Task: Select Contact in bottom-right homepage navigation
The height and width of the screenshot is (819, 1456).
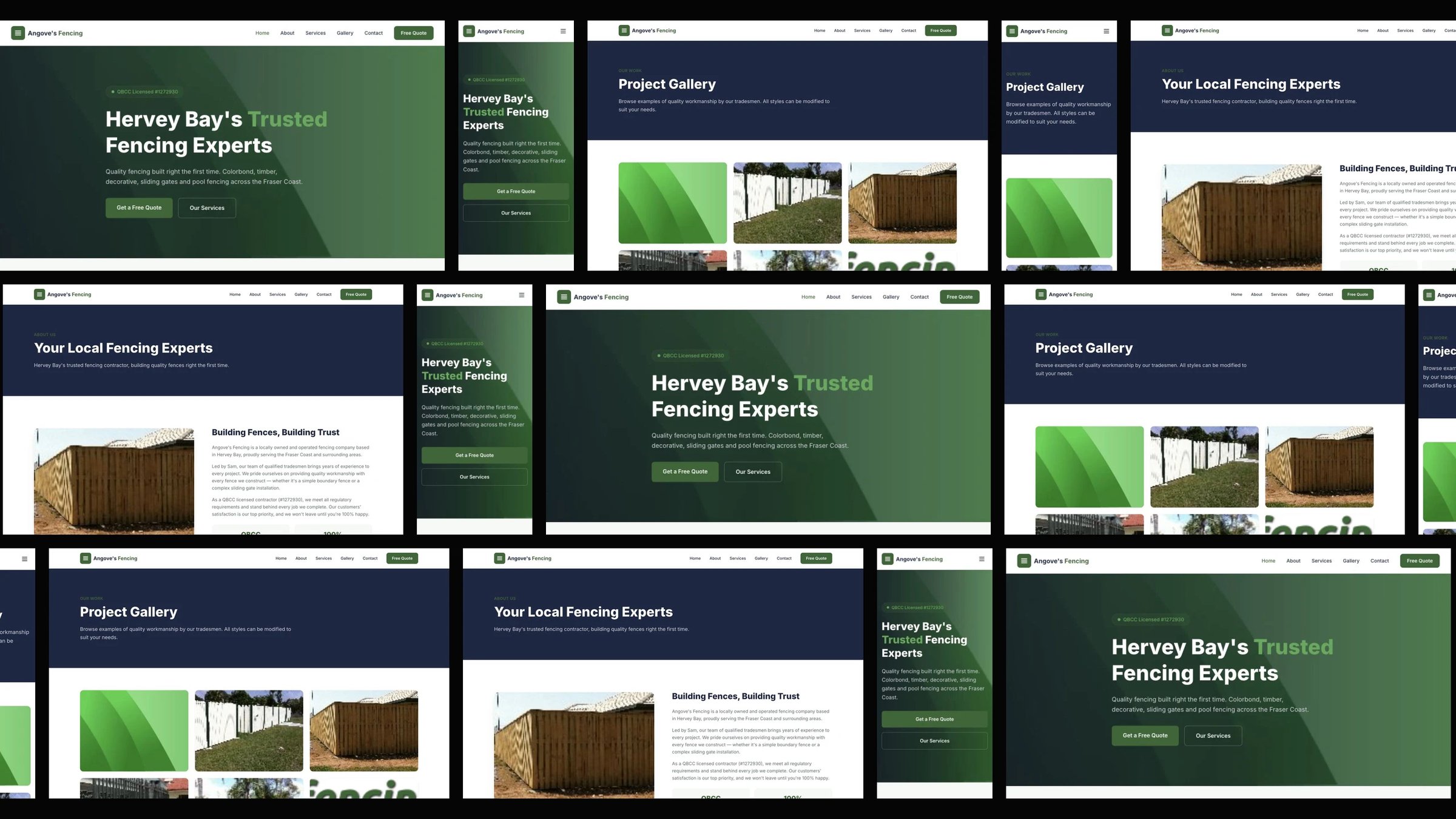Action: (x=1380, y=561)
